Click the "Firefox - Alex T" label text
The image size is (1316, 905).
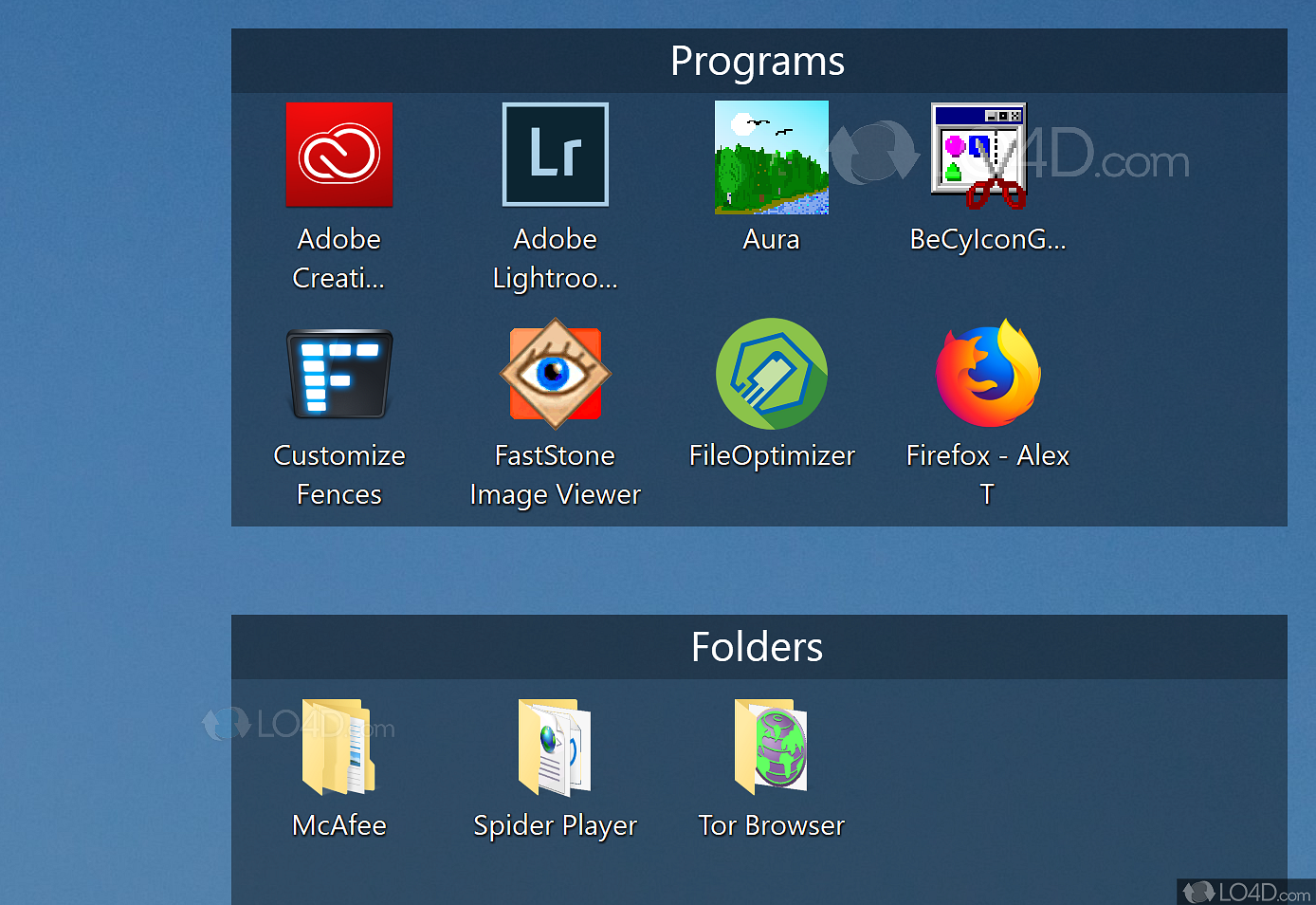tap(988, 474)
